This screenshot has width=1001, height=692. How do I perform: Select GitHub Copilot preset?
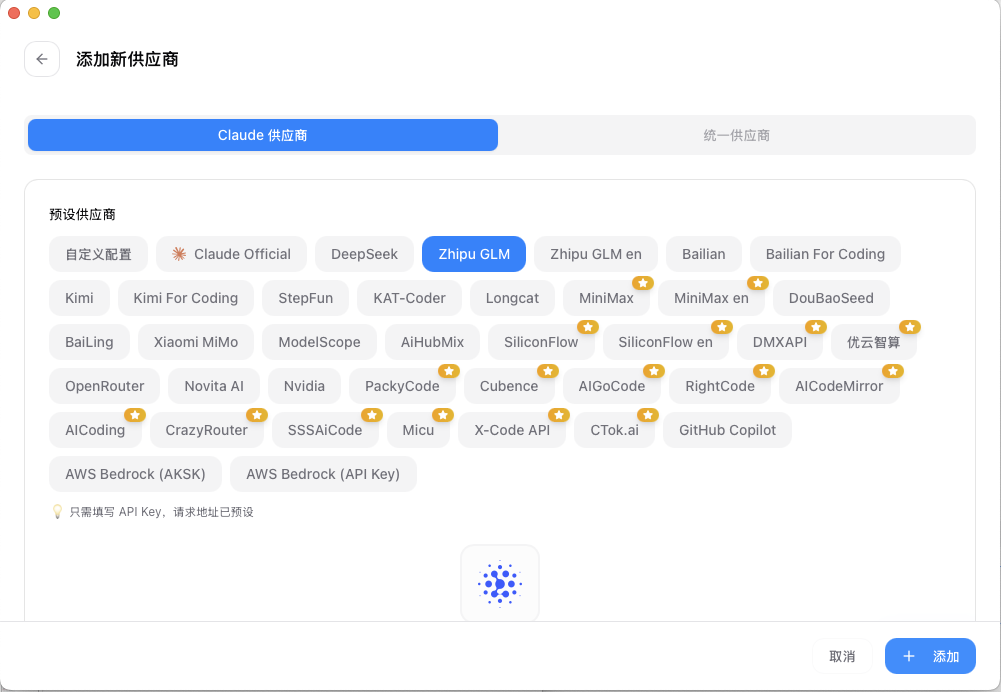(727, 430)
